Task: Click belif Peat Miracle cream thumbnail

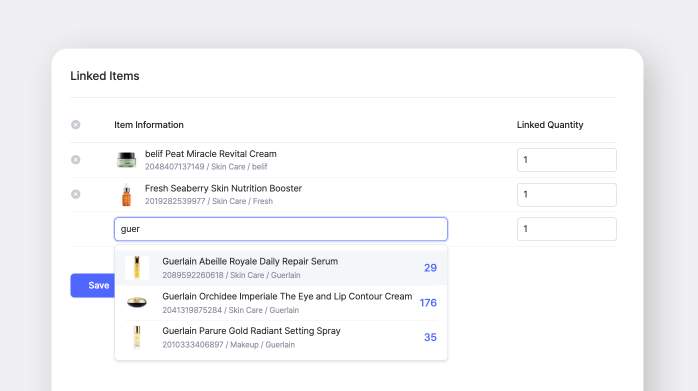Action: tap(126, 160)
